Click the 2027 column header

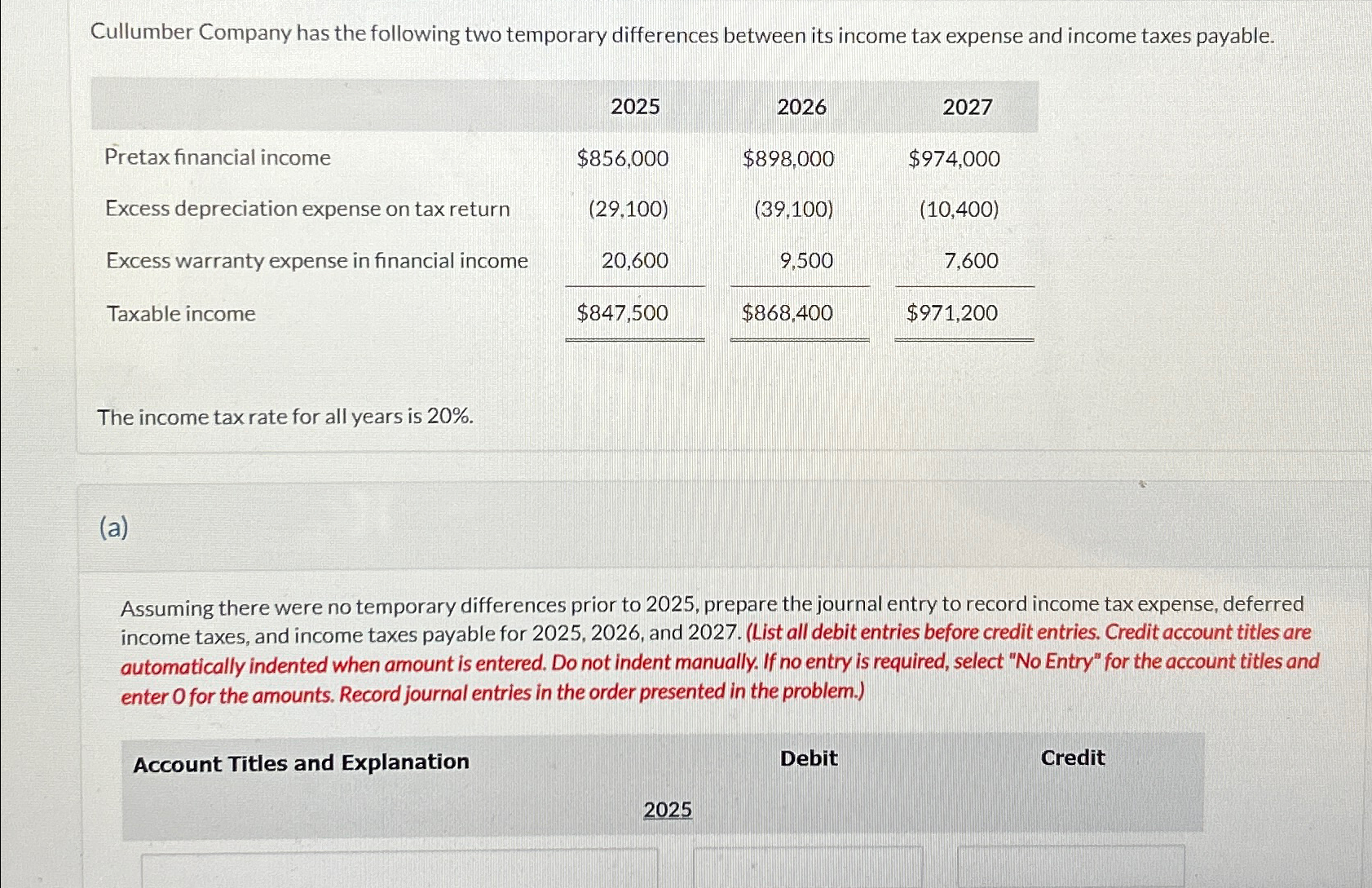pyautogui.click(x=966, y=106)
